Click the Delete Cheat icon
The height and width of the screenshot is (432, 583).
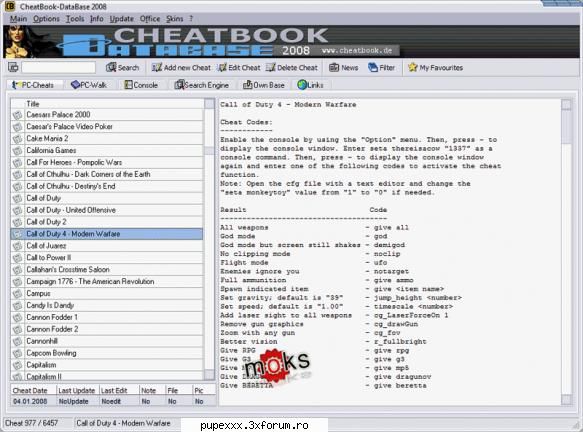271,67
